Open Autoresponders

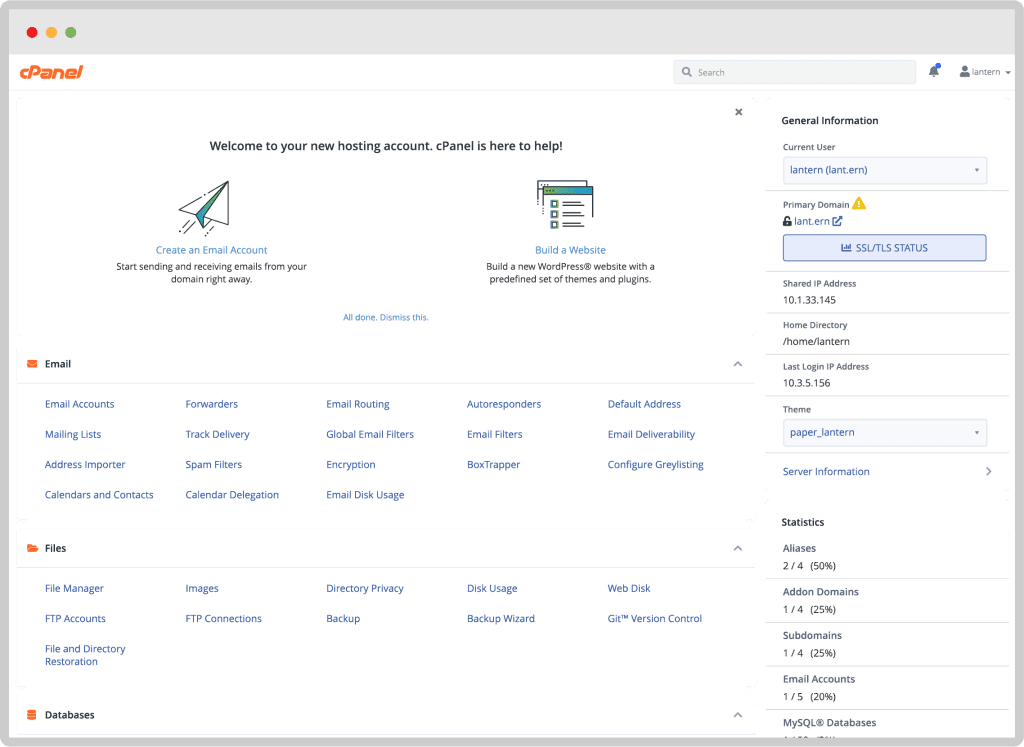click(x=504, y=404)
